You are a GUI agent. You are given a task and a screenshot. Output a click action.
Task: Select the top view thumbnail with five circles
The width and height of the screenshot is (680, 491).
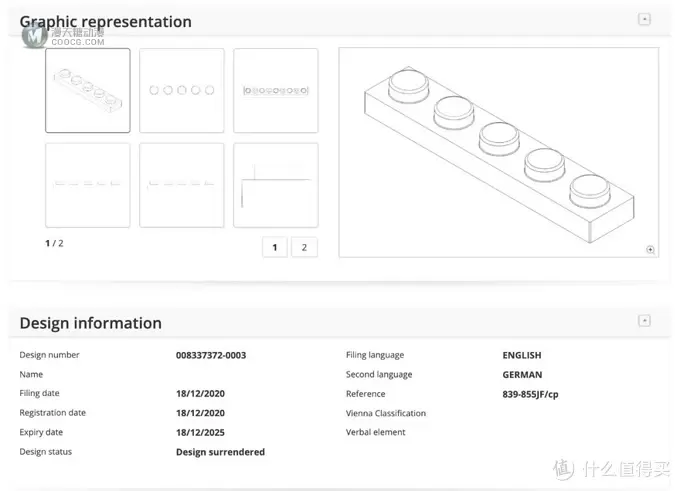tap(182, 90)
